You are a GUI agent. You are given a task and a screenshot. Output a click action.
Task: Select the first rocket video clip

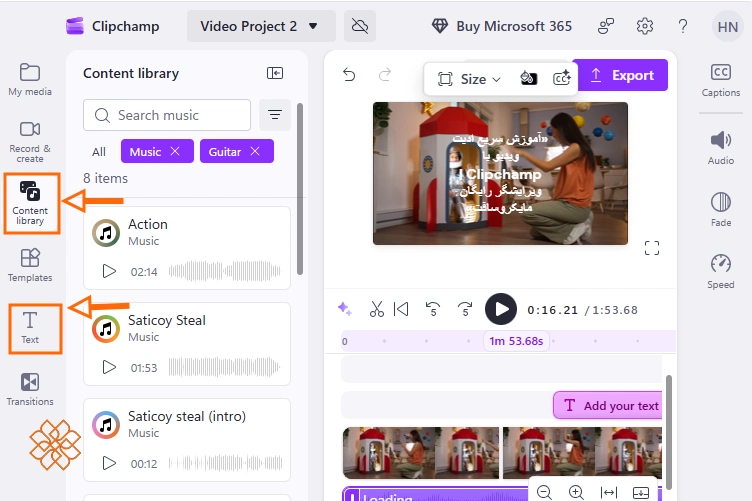point(421,453)
